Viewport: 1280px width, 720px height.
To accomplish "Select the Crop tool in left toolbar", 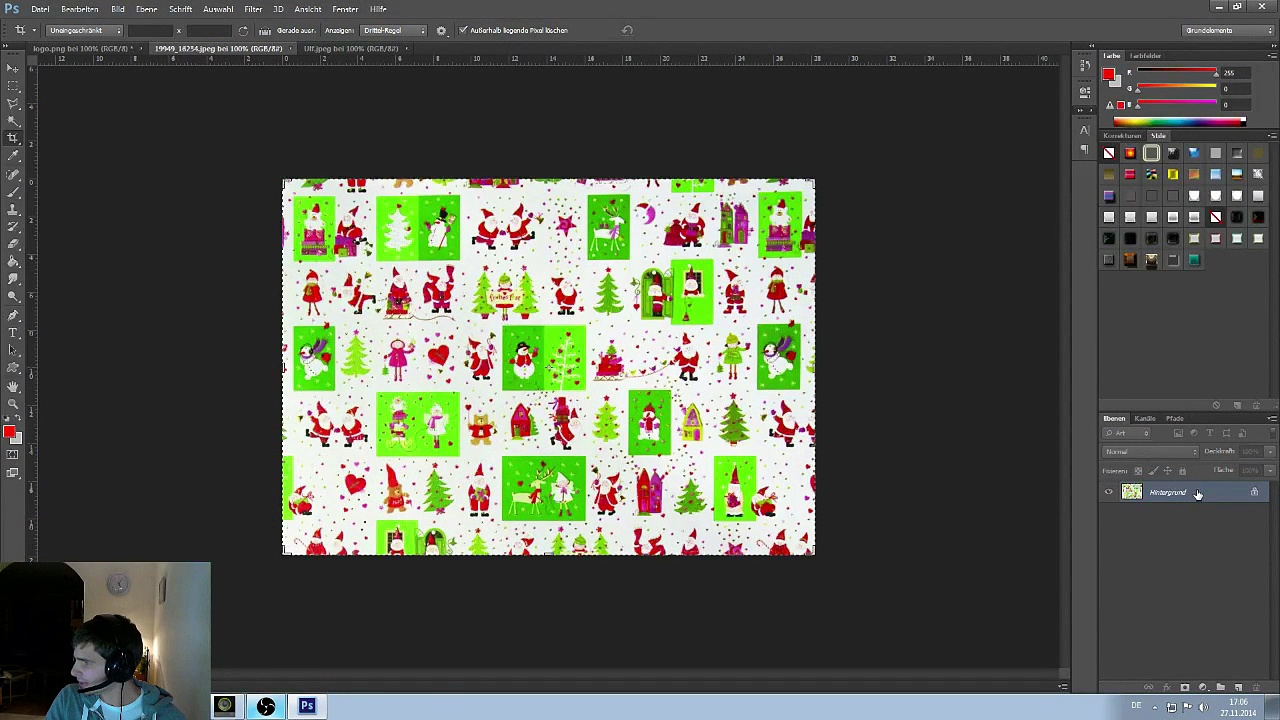I will (x=13, y=137).
